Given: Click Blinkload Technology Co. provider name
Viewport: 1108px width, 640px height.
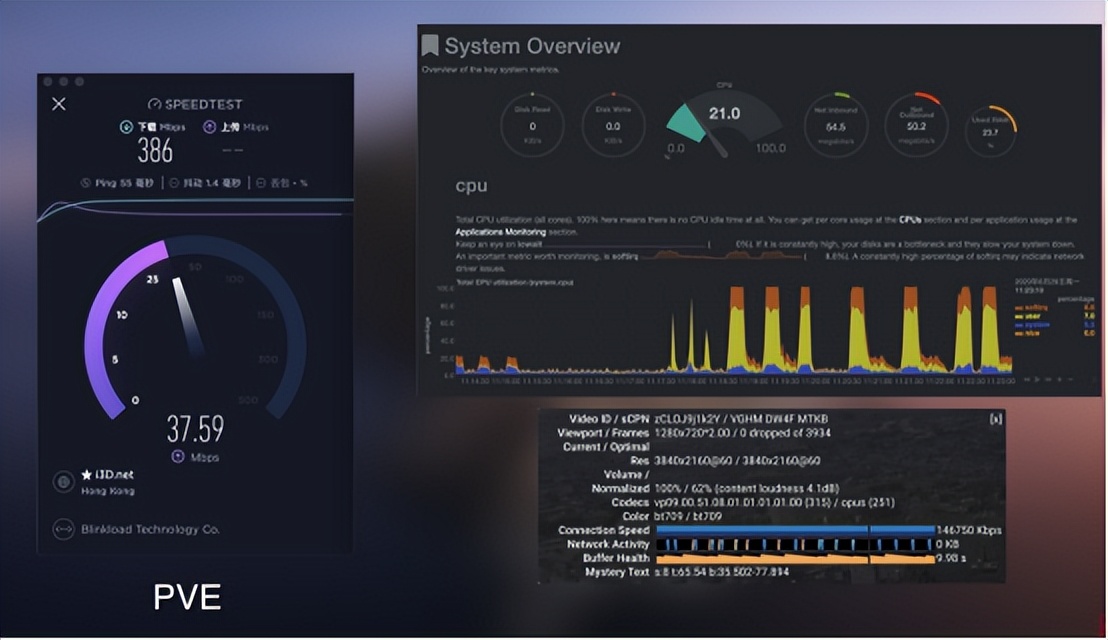Looking at the screenshot, I should [151, 529].
